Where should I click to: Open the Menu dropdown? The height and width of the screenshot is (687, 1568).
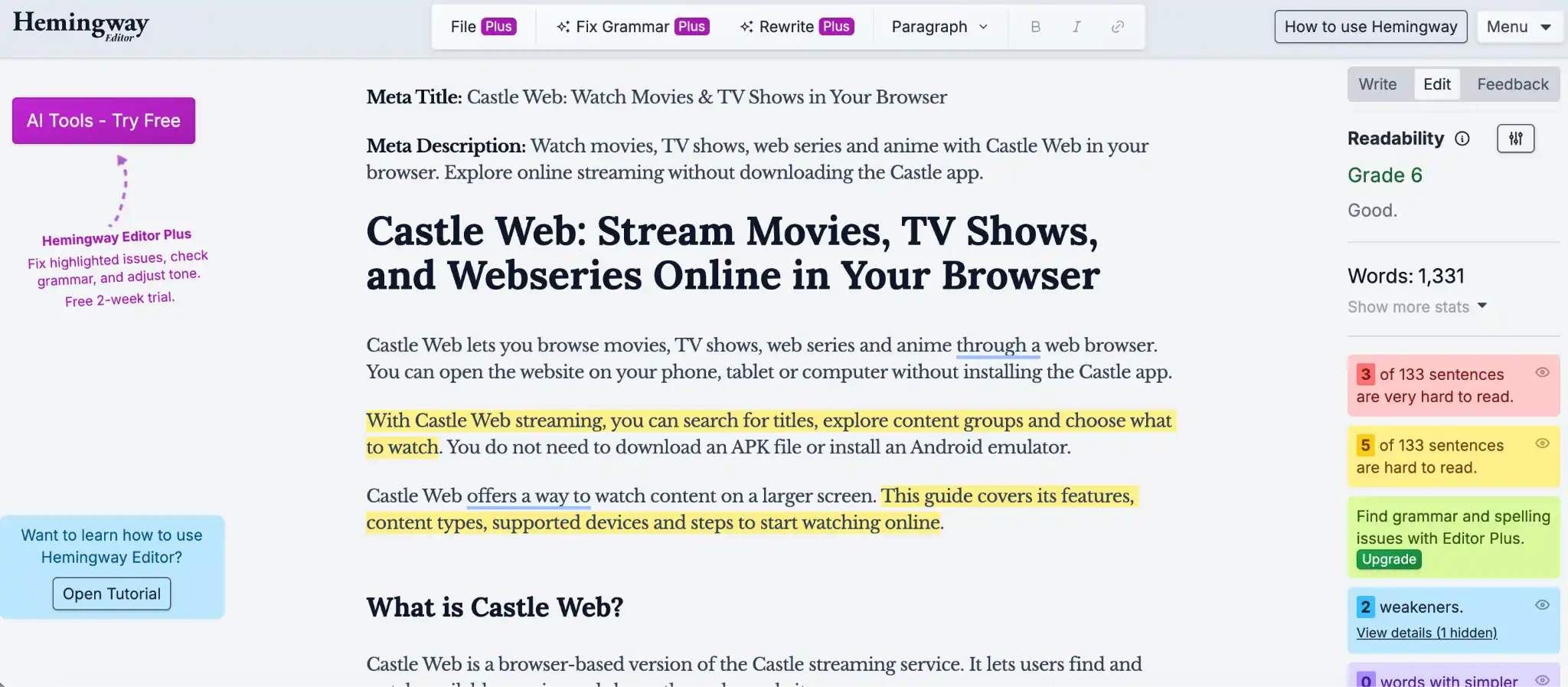pos(1519,27)
